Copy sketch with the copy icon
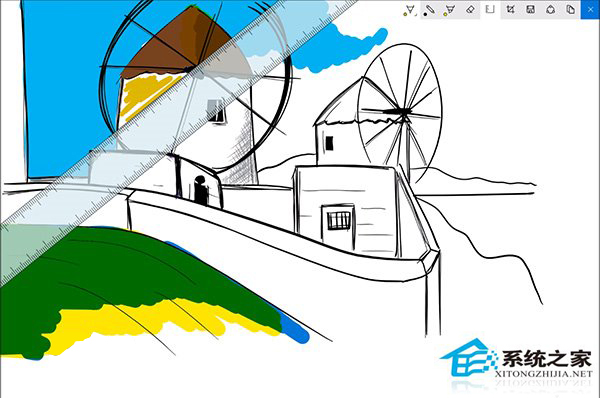This screenshot has height=398, width=600. click(571, 10)
